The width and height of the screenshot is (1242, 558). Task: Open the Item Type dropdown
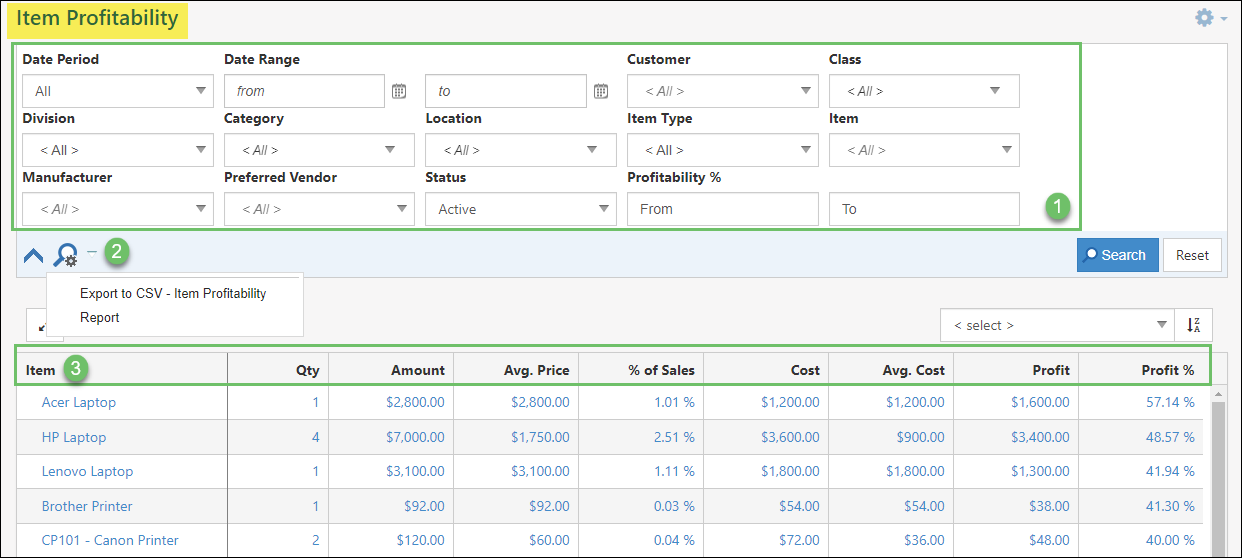pos(723,150)
